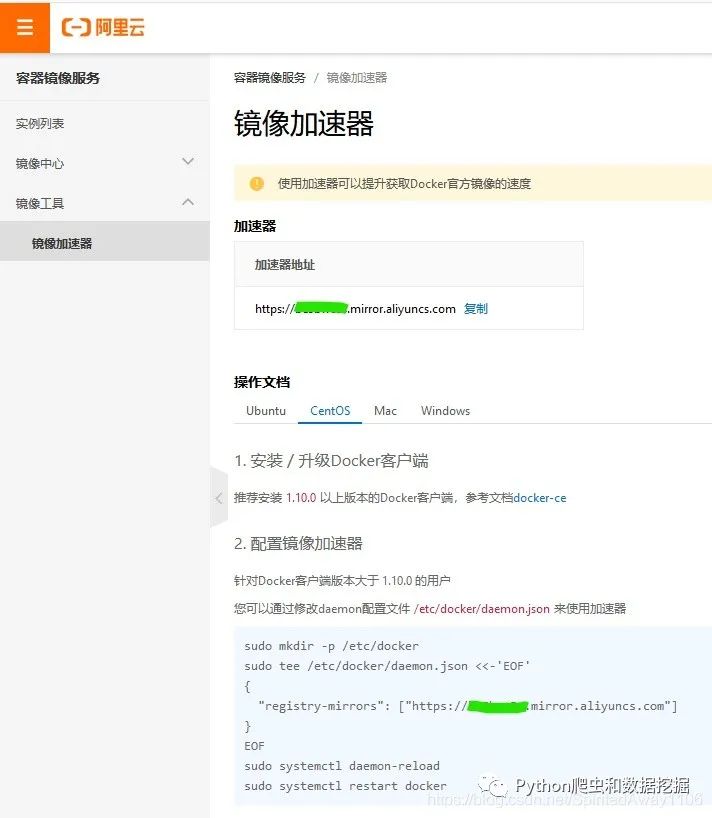
Task: Click the /etc/docker/daemon.json path text
Action: coord(481,609)
